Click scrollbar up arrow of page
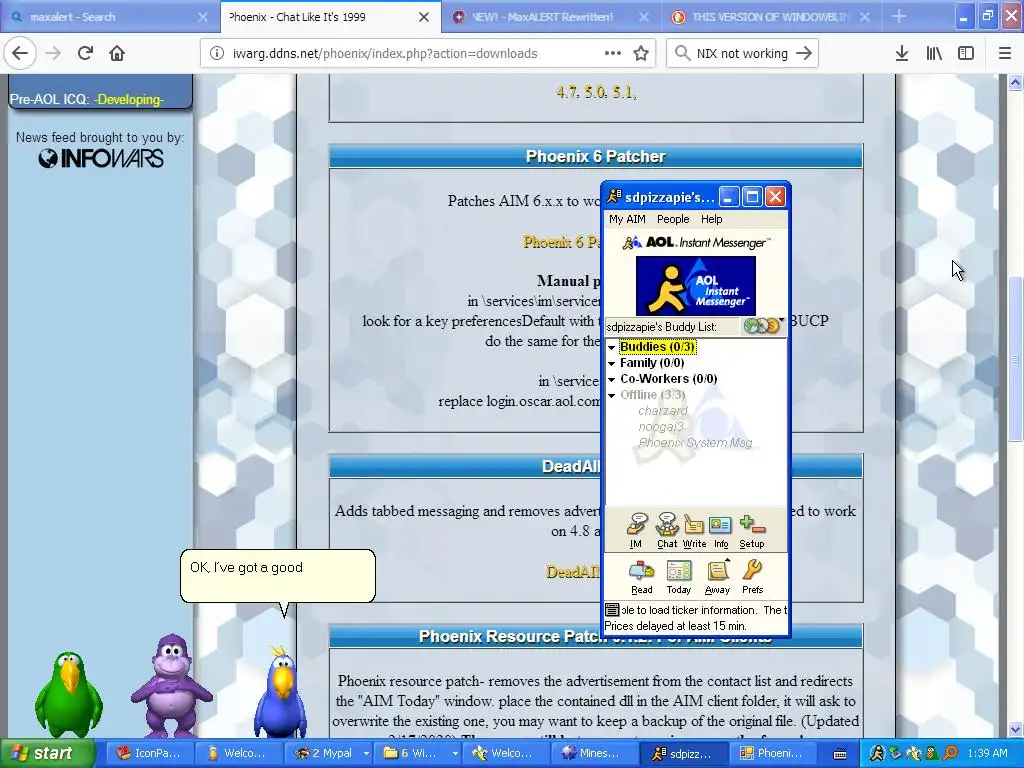Viewport: 1024px width, 768px height. click(x=1015, y=82)
